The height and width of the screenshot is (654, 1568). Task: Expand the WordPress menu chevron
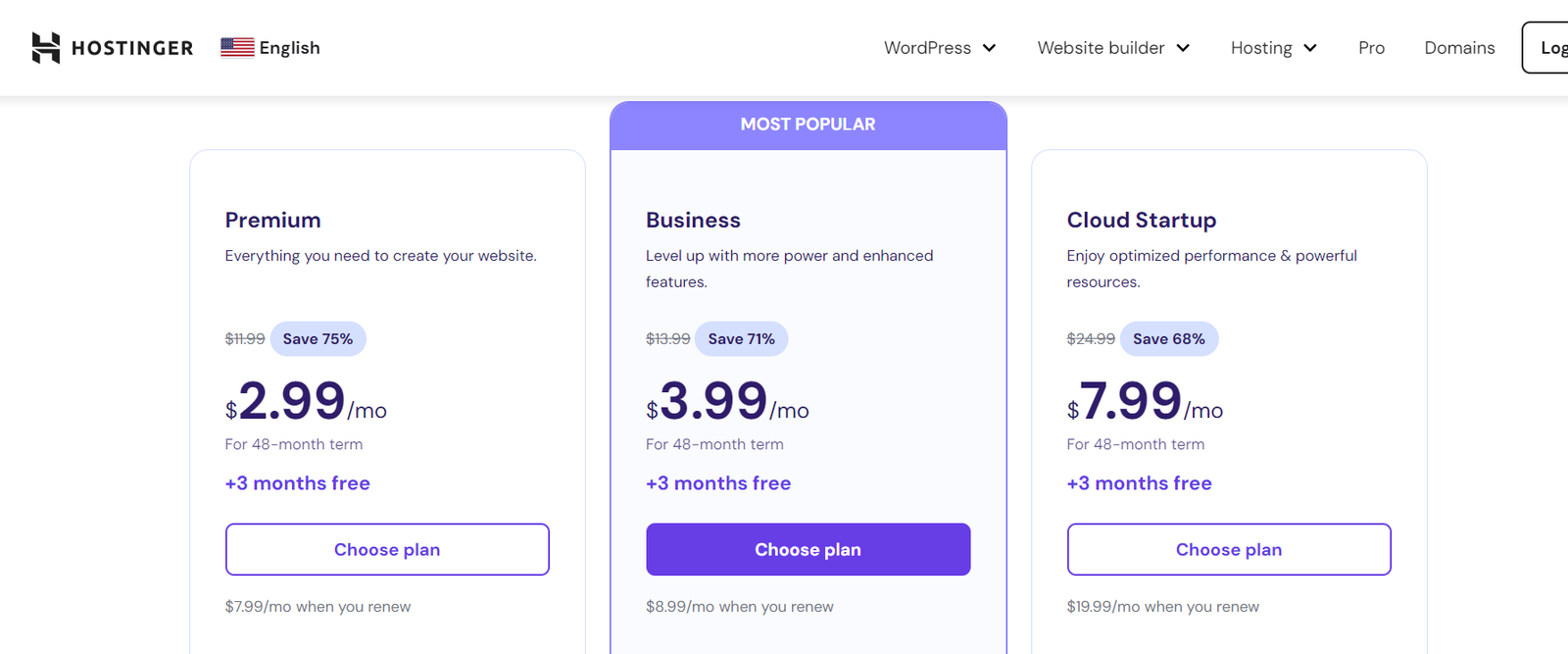point(990,48)
